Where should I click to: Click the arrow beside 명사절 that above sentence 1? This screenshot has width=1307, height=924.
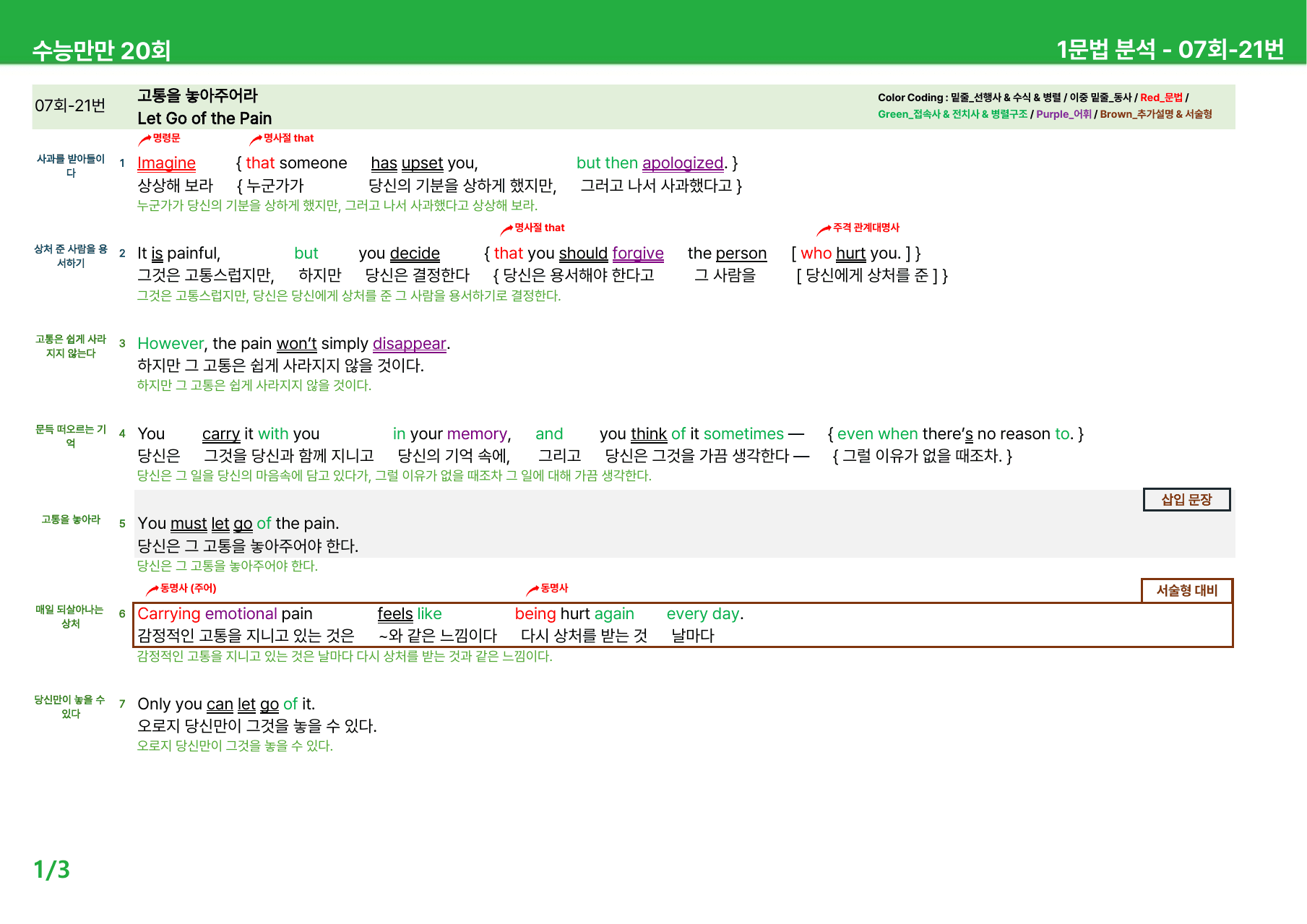(256, 139)
